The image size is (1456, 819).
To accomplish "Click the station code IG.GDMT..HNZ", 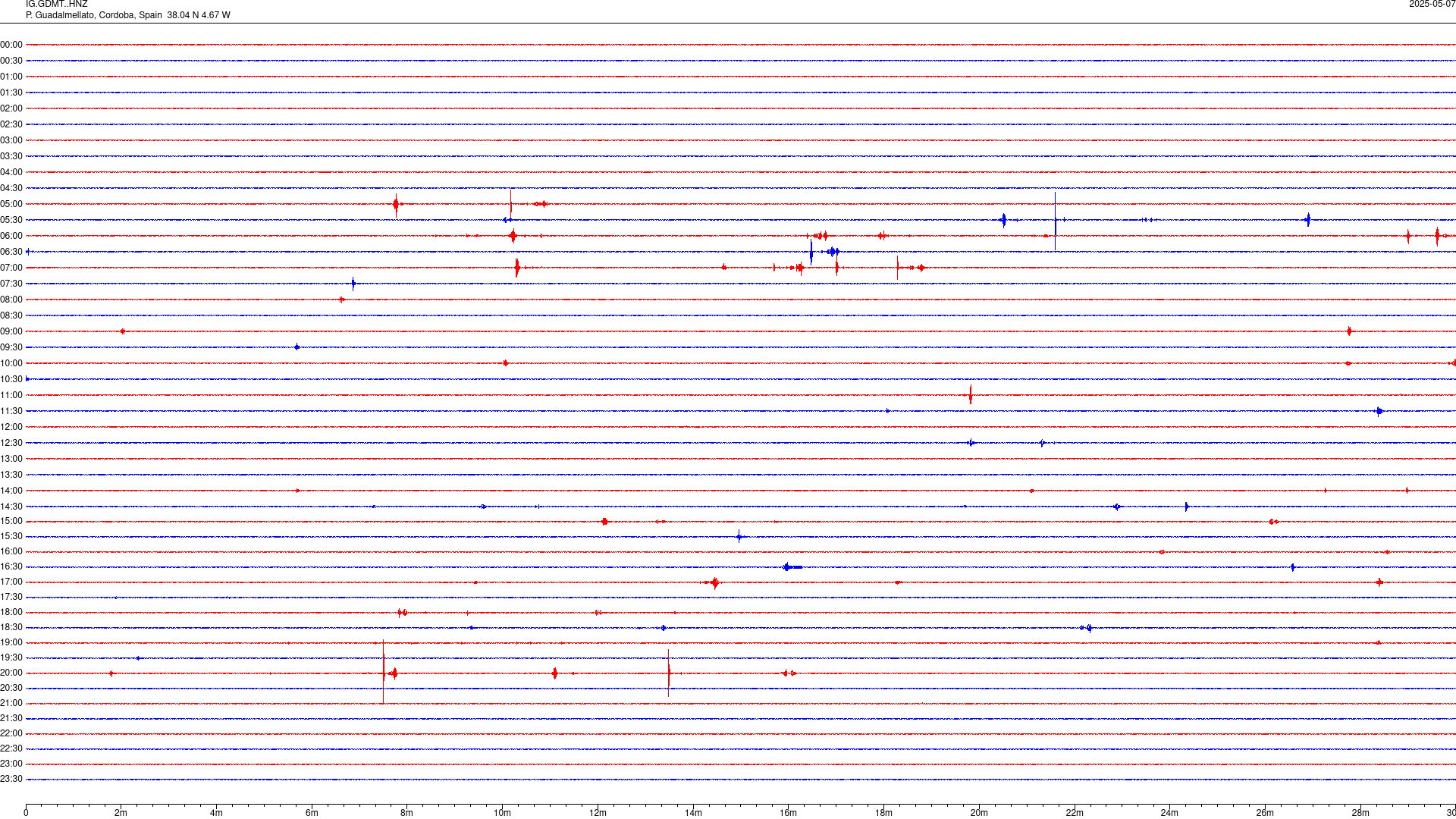I will (x=57, y=5).
